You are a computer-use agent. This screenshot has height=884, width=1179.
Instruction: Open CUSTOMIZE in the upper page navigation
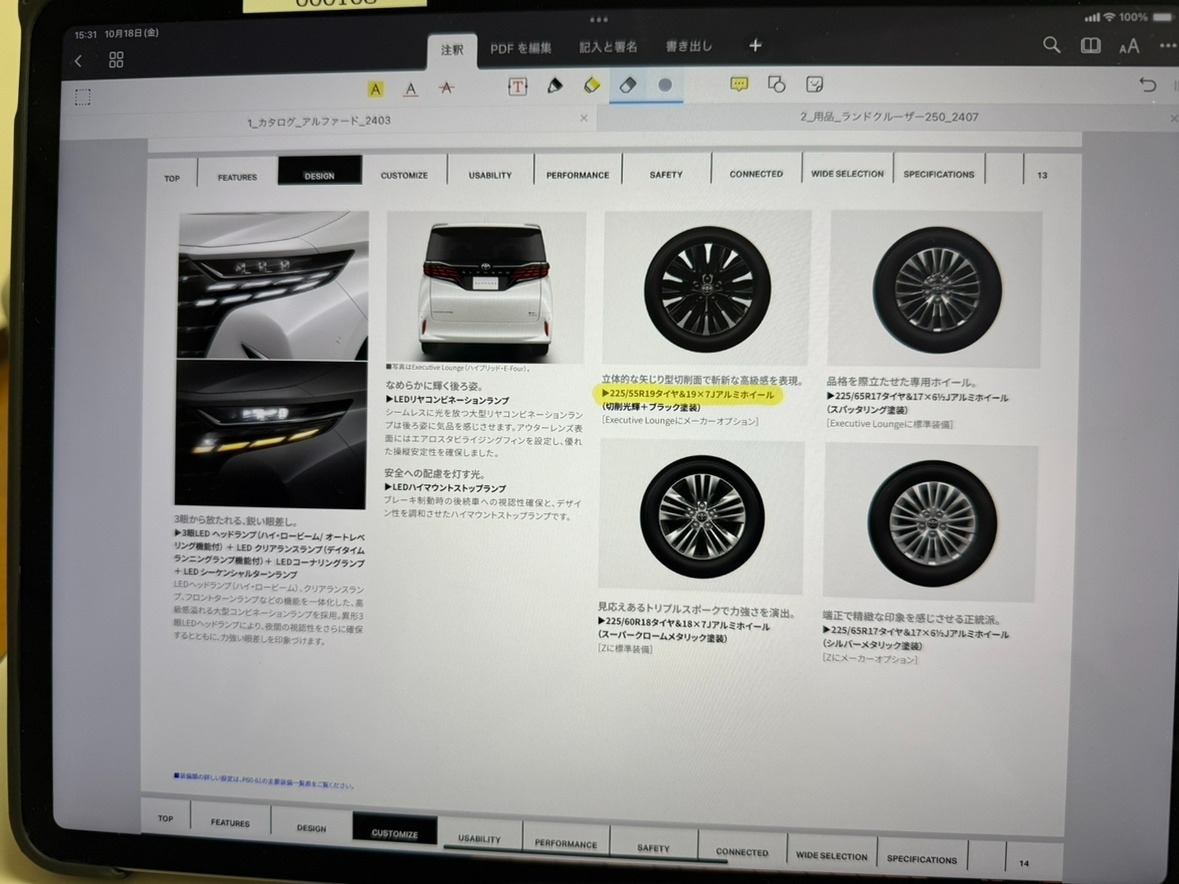click(404, 175)
